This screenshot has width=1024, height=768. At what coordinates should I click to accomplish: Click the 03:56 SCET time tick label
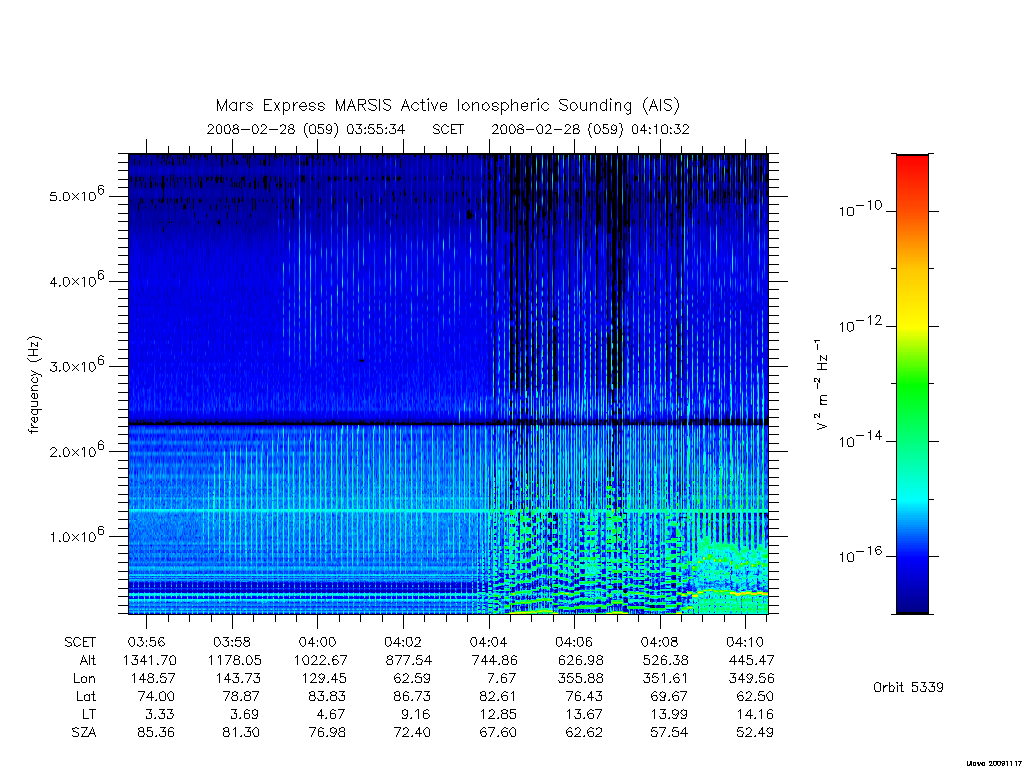pyautogui.click(x=146, y=642)
